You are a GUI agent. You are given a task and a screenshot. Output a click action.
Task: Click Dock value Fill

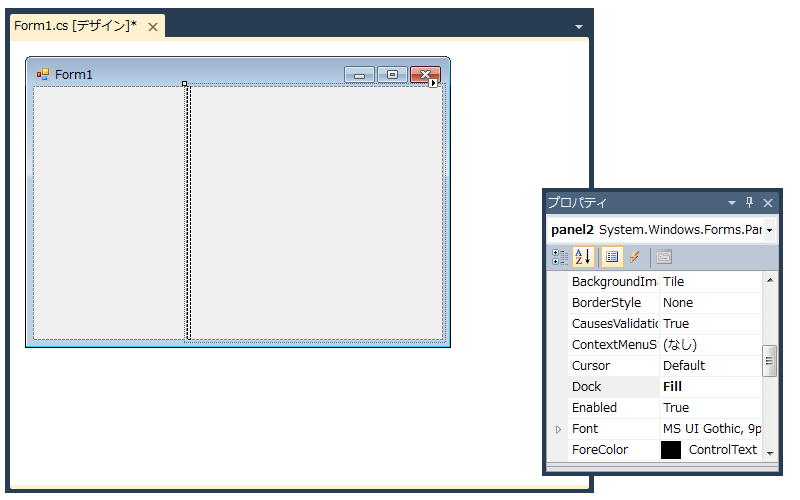click(672, 387)
